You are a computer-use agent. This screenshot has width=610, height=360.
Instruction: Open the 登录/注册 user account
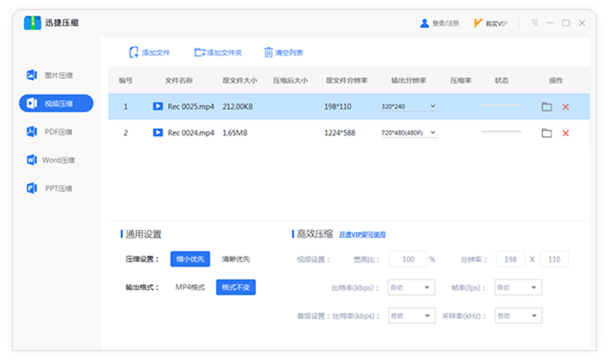coord(440,23)
